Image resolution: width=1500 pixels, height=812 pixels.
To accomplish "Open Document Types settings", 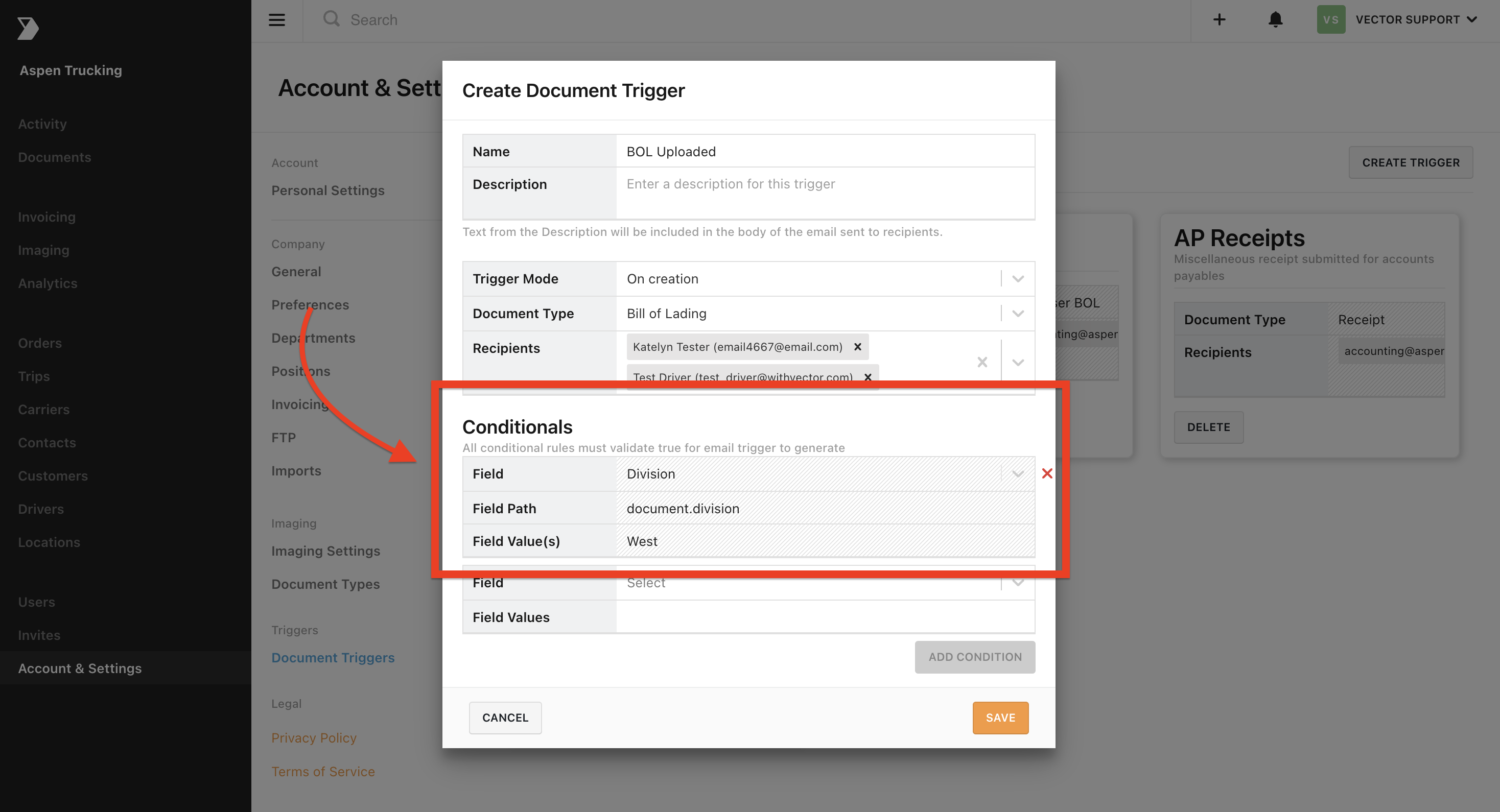I will point(325,584).
